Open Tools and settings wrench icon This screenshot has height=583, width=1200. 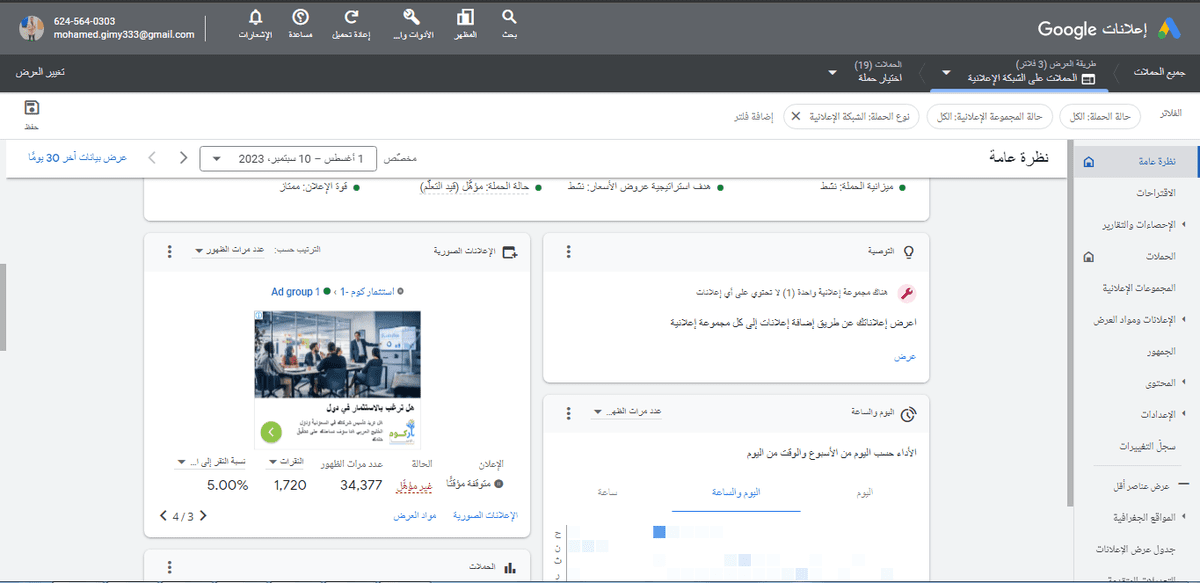[x=410, y=18]
